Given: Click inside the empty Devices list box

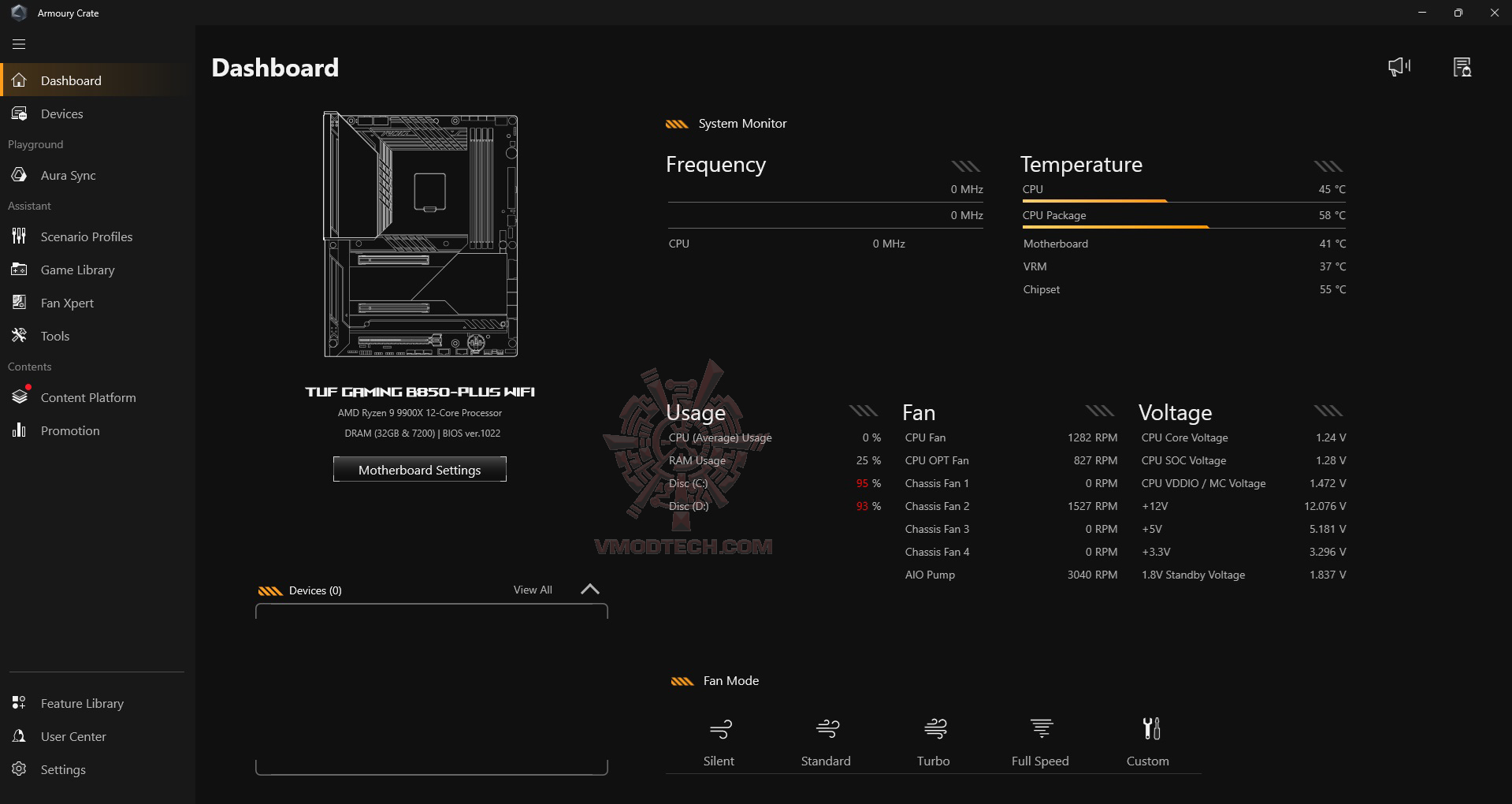Looking at the screenshot, I should (x=432, y=689).
